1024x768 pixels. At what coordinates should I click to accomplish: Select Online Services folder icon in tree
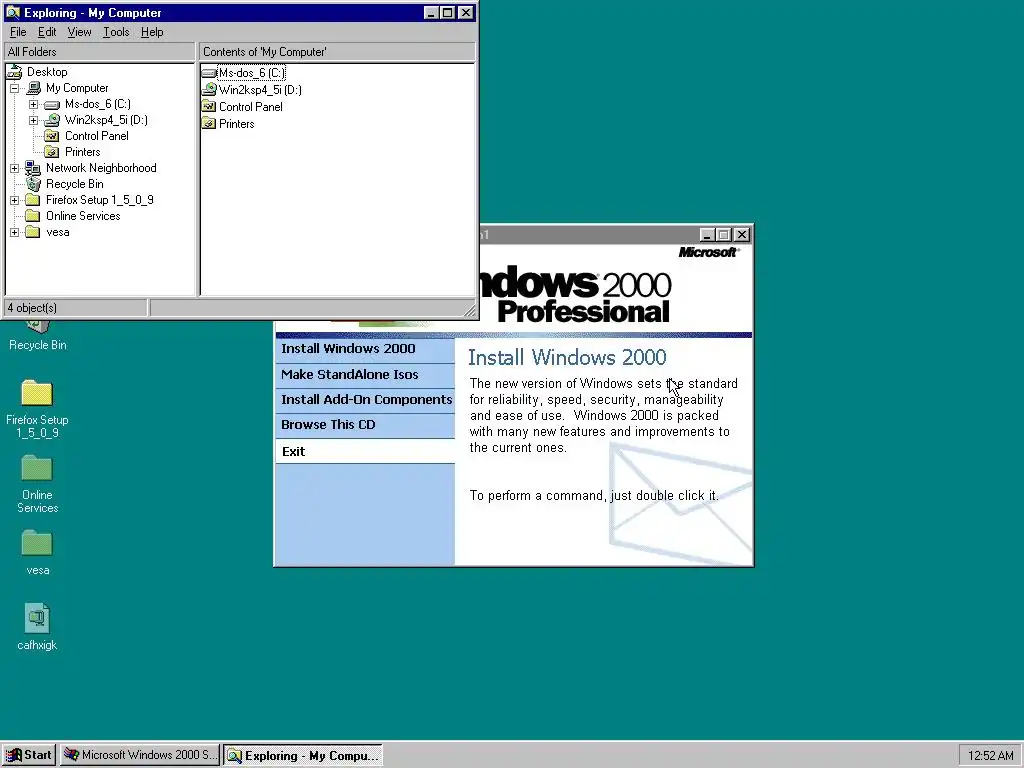33,216
